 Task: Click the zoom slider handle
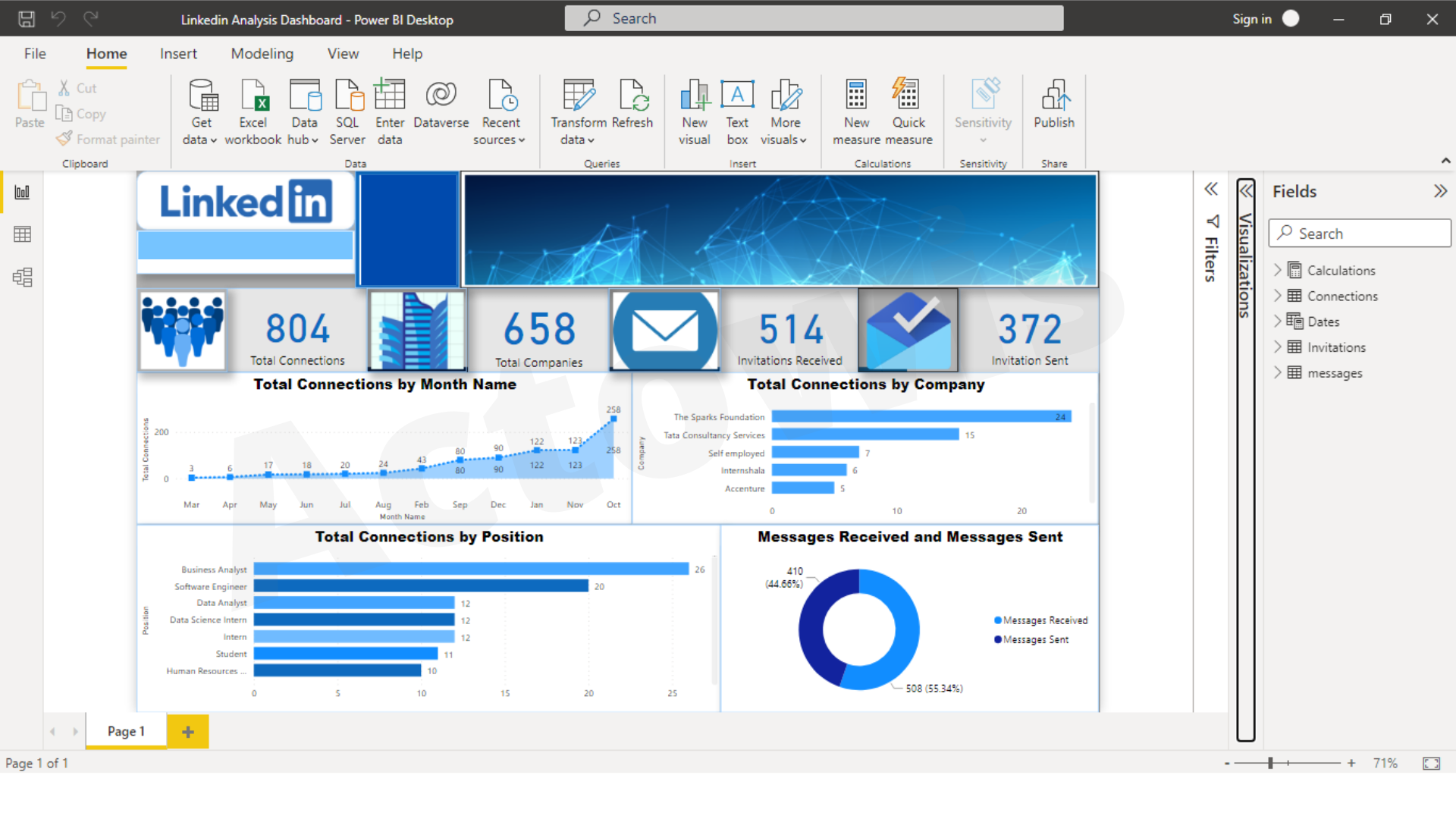click(1270, 763)
